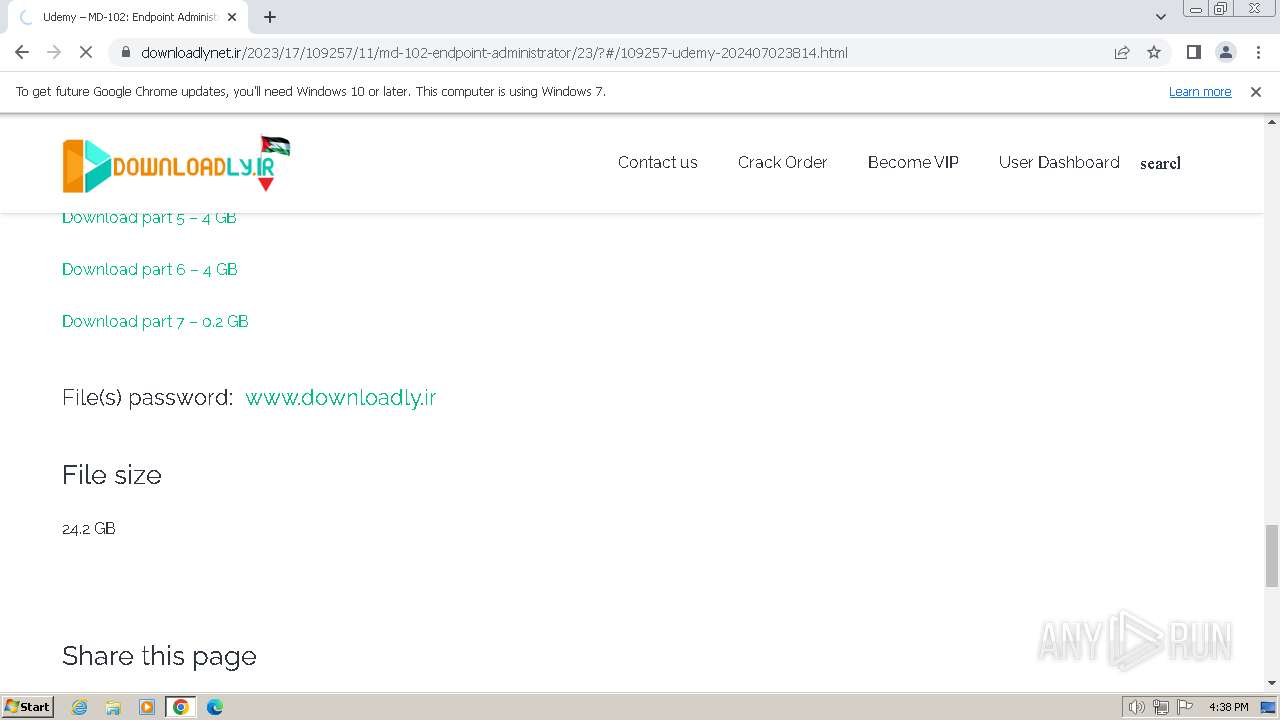
Task: Click the network icon in system tray
Action: (1161, 707)
